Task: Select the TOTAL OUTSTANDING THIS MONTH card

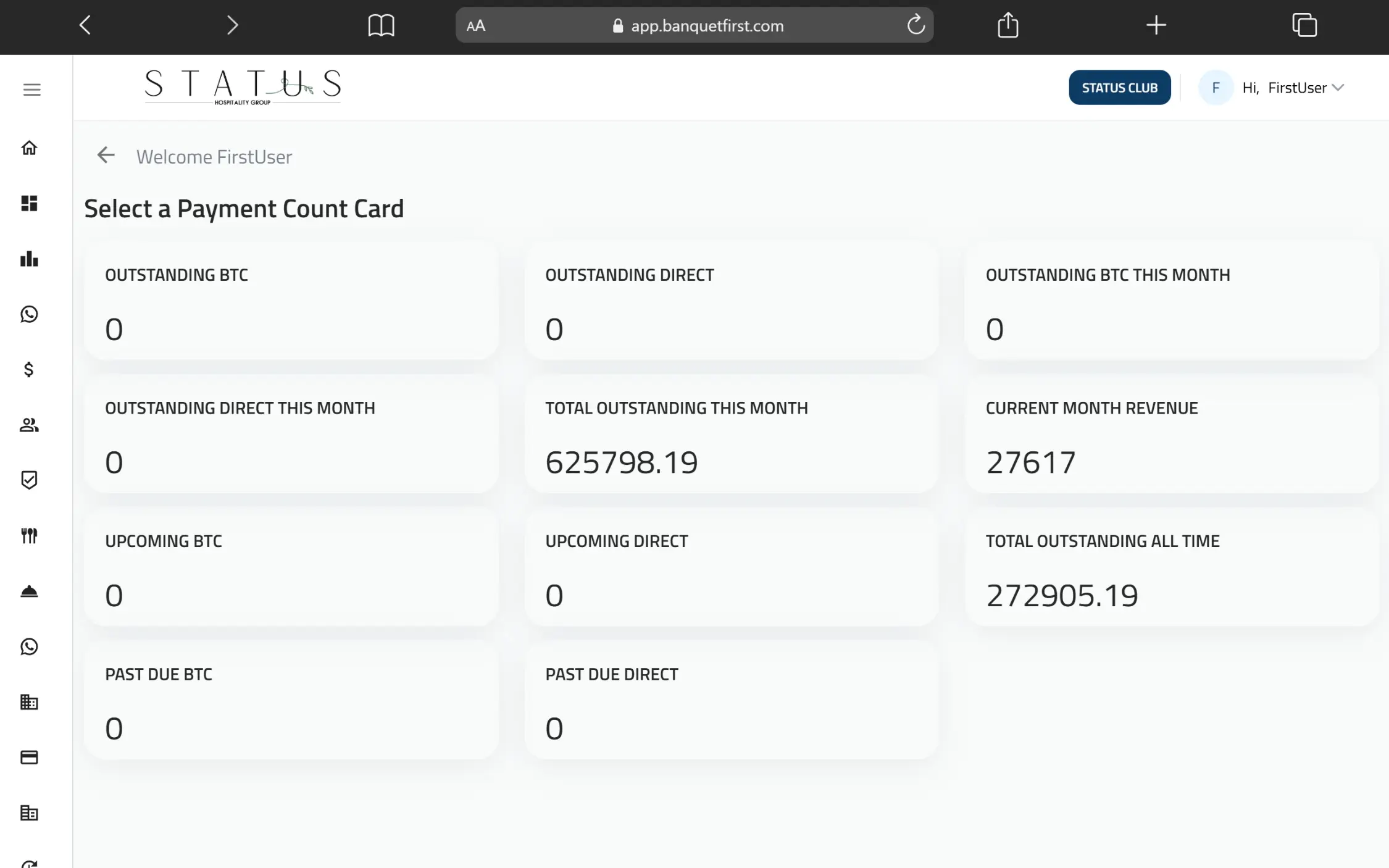Action: point(731,436)
